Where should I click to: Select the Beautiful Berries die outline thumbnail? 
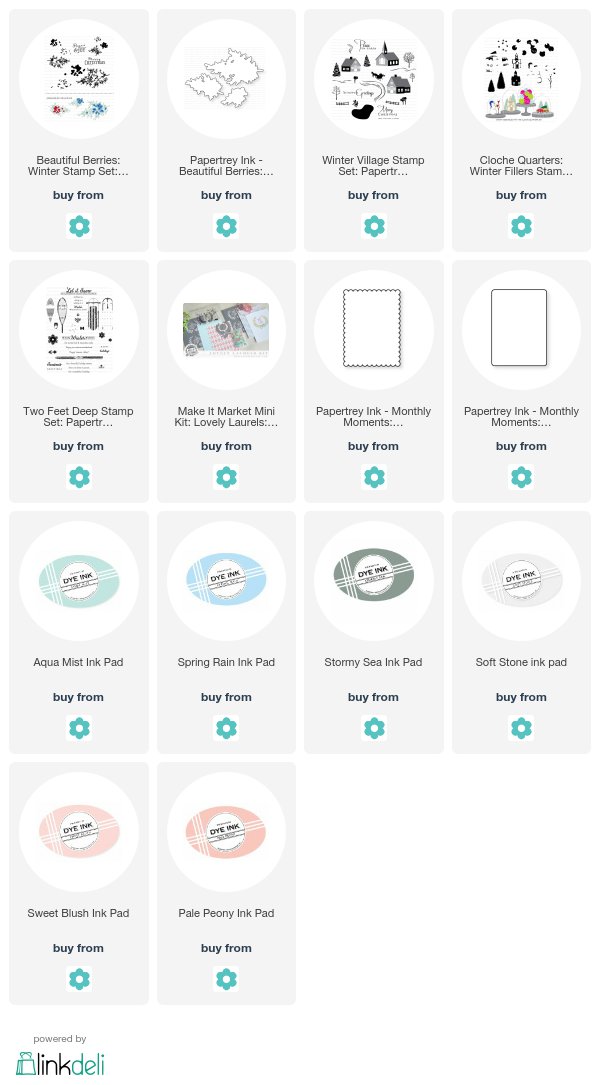click(x=226, y=80)
